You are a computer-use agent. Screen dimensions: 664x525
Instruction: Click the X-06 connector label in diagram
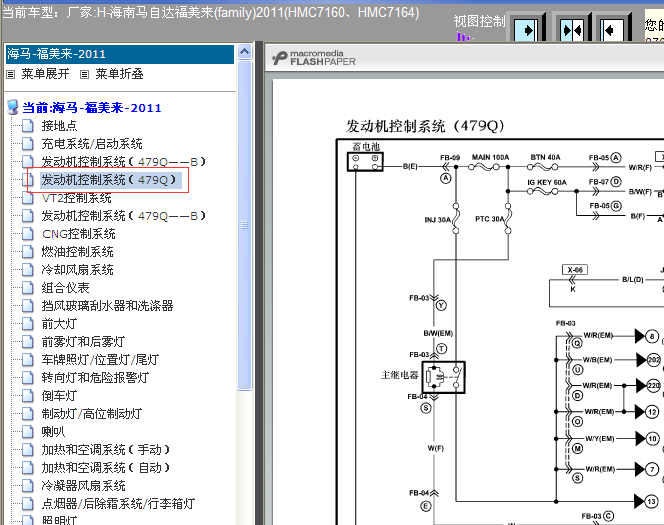coord(575,270)
